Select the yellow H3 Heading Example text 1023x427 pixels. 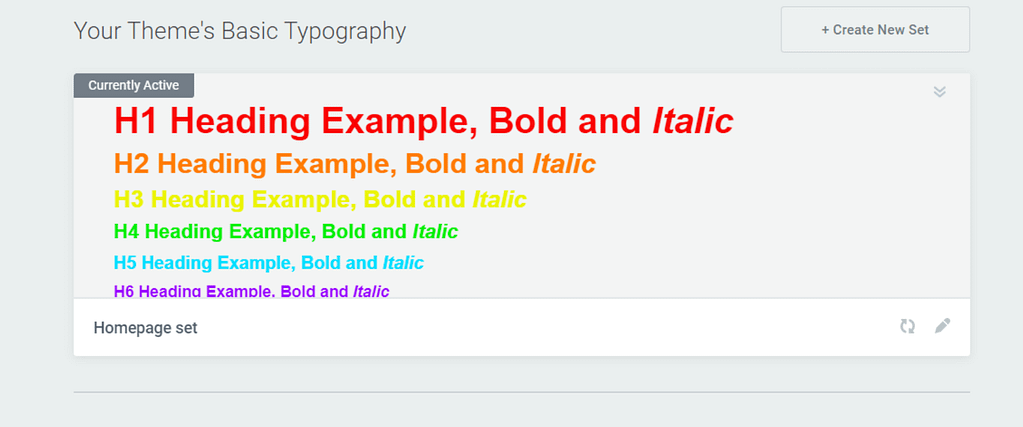click(x=290, y=199)
